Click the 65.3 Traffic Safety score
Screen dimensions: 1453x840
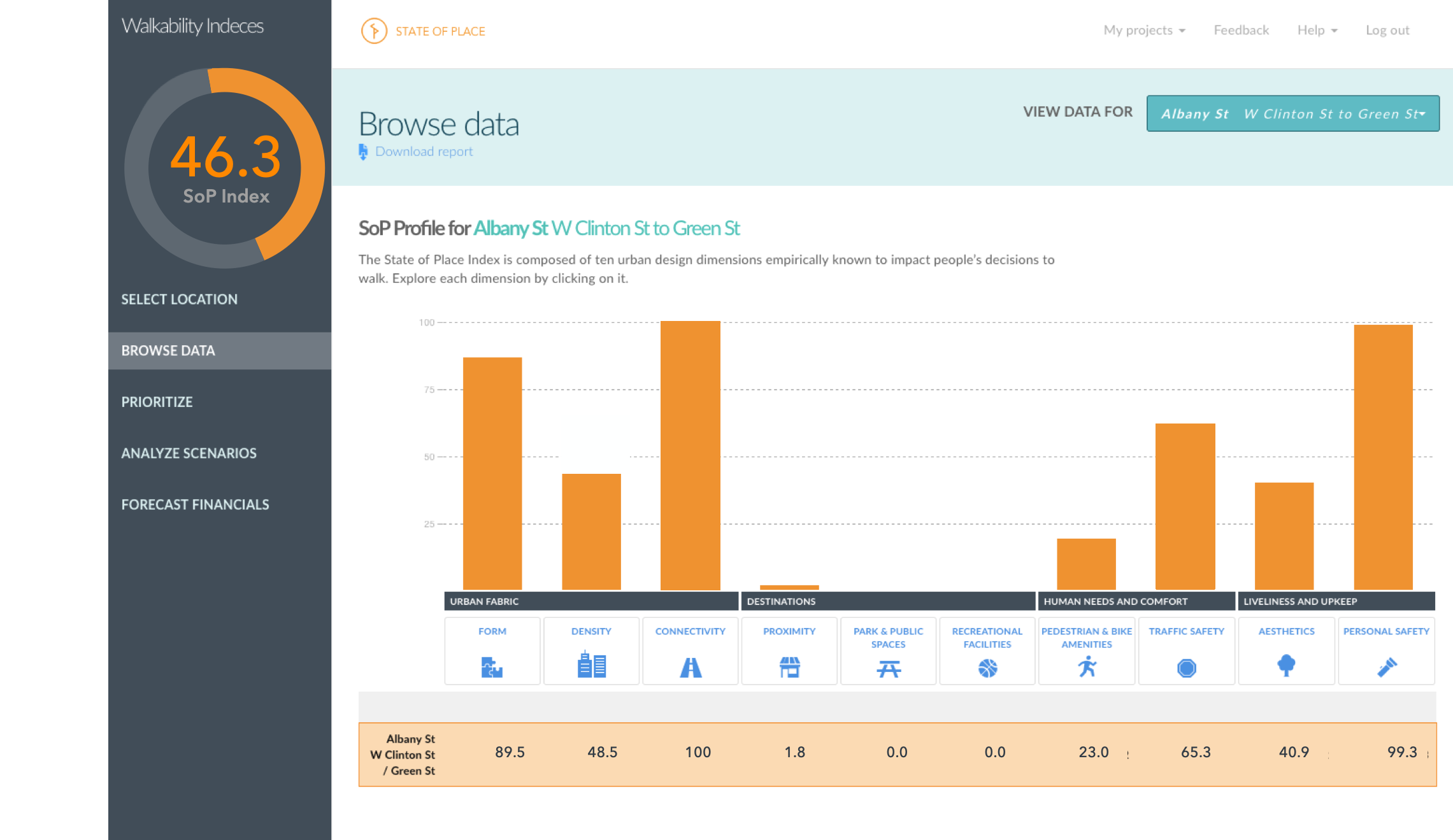1196,752
